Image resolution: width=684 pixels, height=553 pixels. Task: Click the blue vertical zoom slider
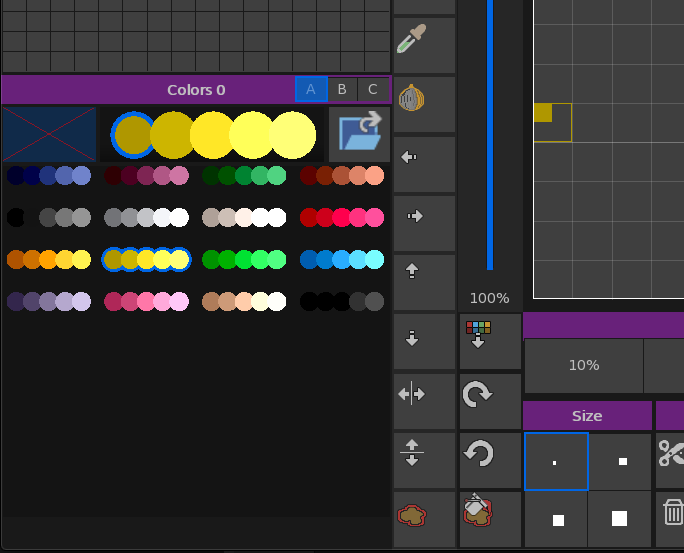(x=490, y=135)
